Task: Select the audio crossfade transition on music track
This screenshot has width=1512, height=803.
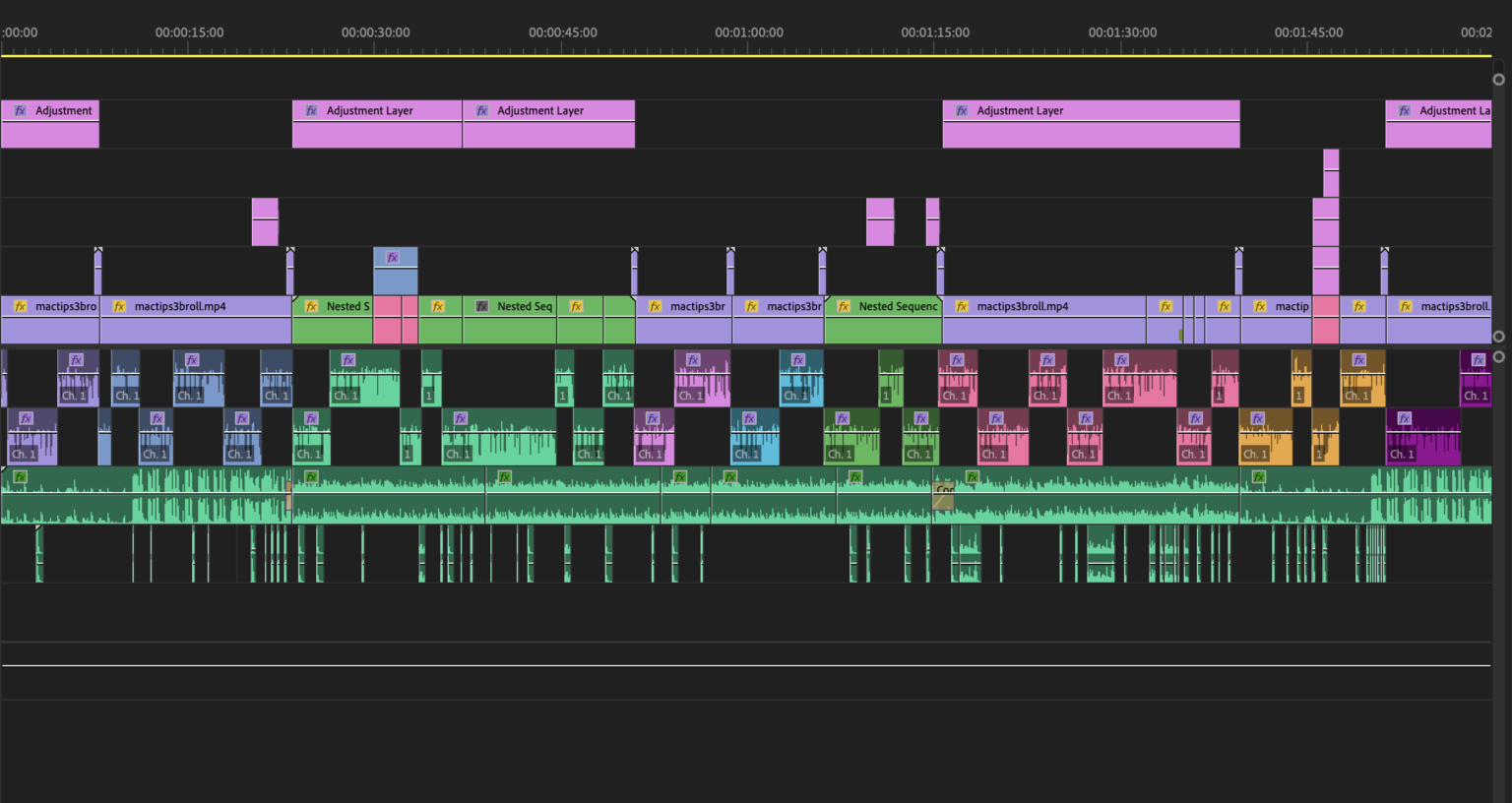Action: coord(943,495)
